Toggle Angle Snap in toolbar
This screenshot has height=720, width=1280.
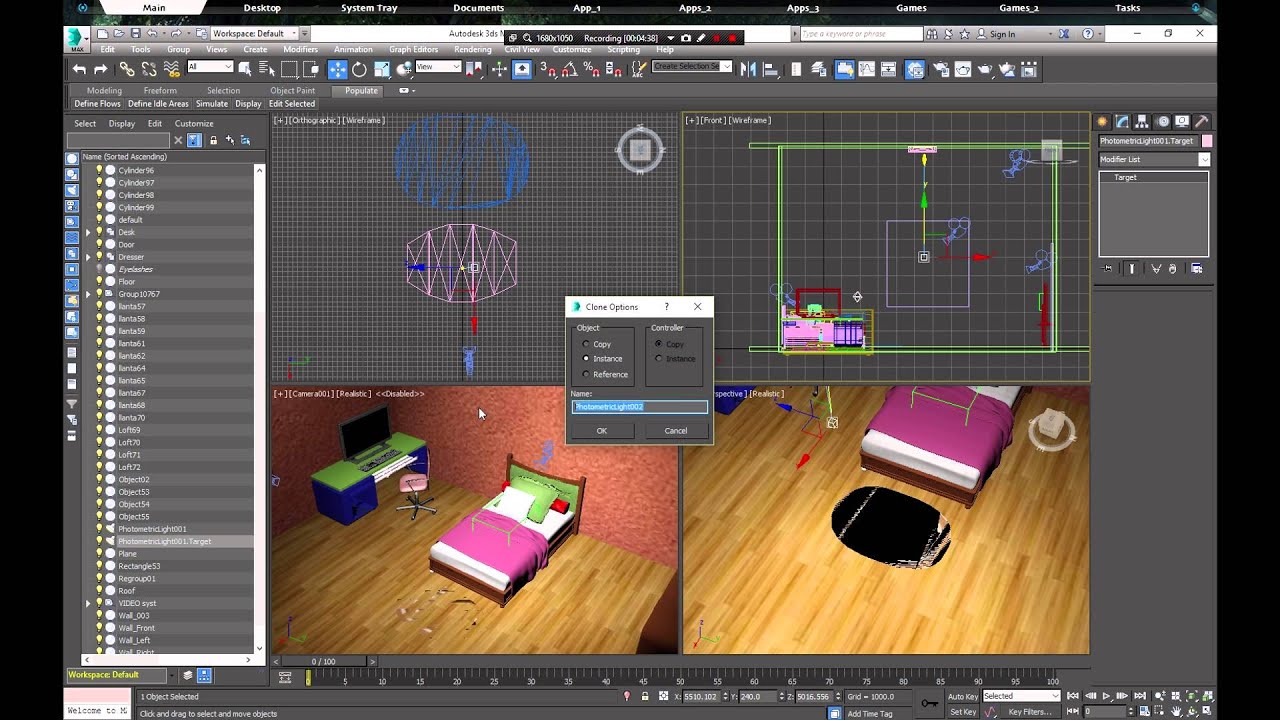pyautogui.click(x=571, y=69)
